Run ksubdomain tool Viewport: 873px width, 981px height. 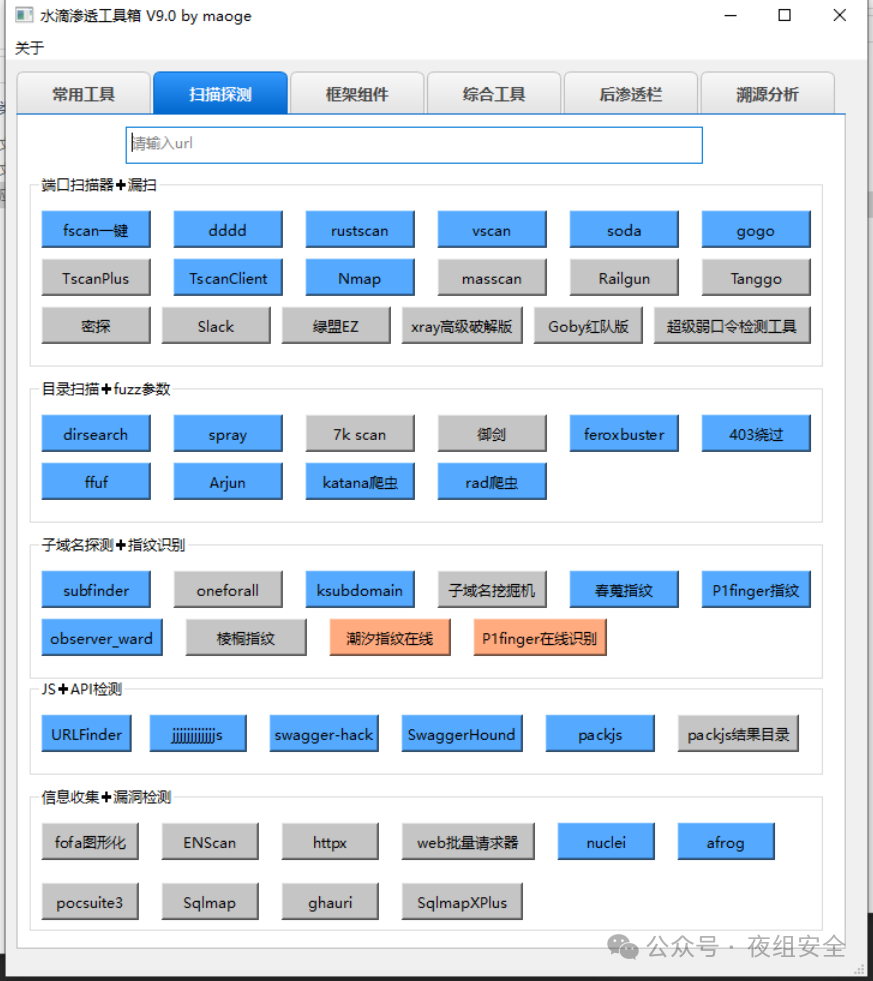click(x=360, y=589)
